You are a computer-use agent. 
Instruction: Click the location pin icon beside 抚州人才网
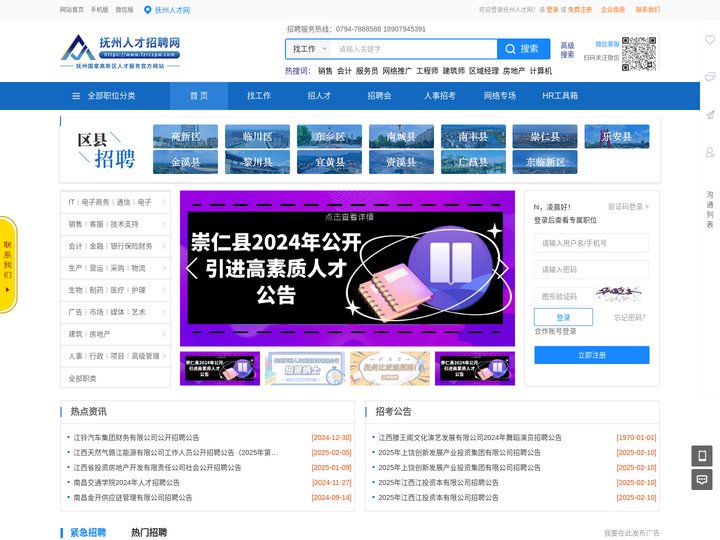tap(147, 10)
